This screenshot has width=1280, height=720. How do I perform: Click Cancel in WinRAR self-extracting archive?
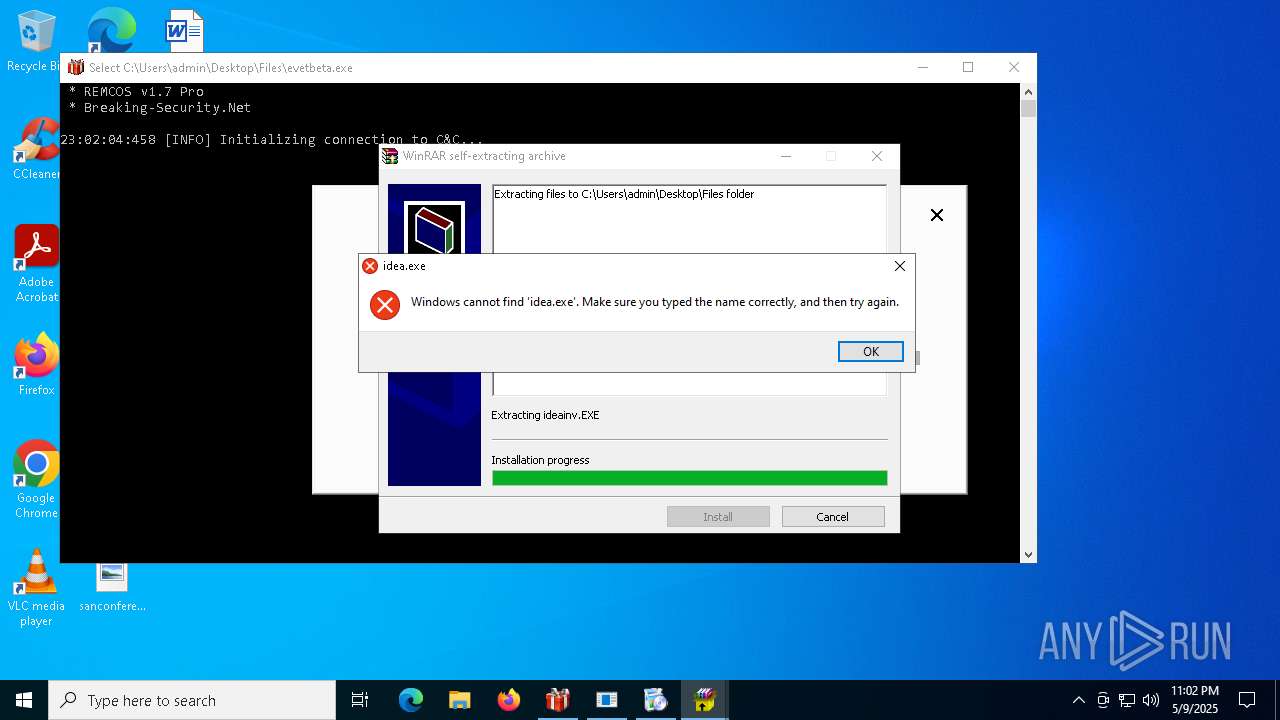pos(833,517)
